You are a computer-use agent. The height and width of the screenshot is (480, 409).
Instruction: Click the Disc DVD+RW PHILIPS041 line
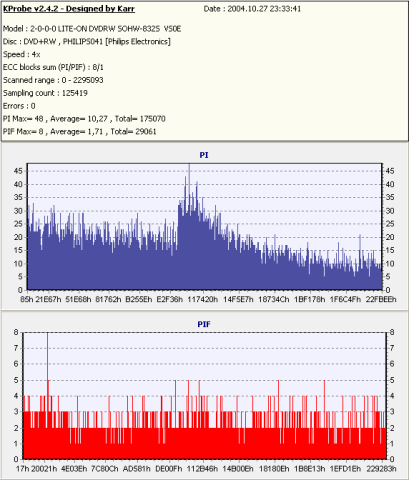click(x=87, y=42)
